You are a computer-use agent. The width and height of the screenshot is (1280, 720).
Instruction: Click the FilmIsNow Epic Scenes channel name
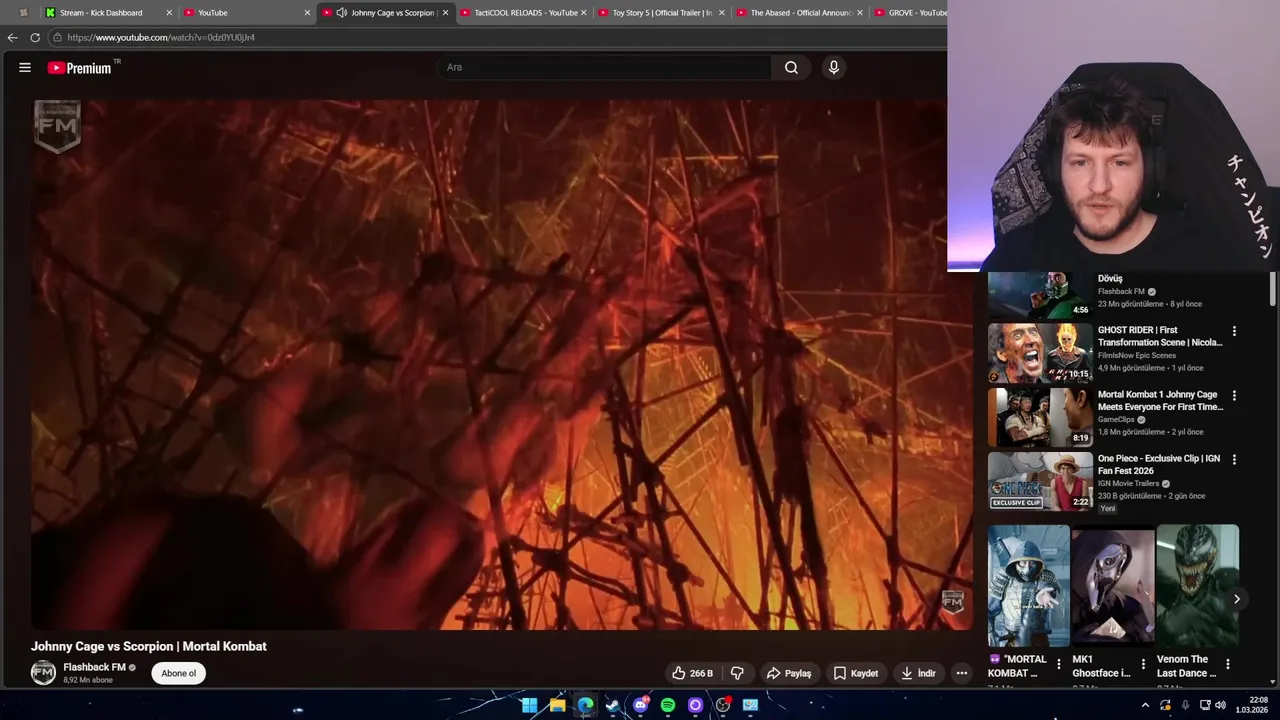pos(1137,355)
